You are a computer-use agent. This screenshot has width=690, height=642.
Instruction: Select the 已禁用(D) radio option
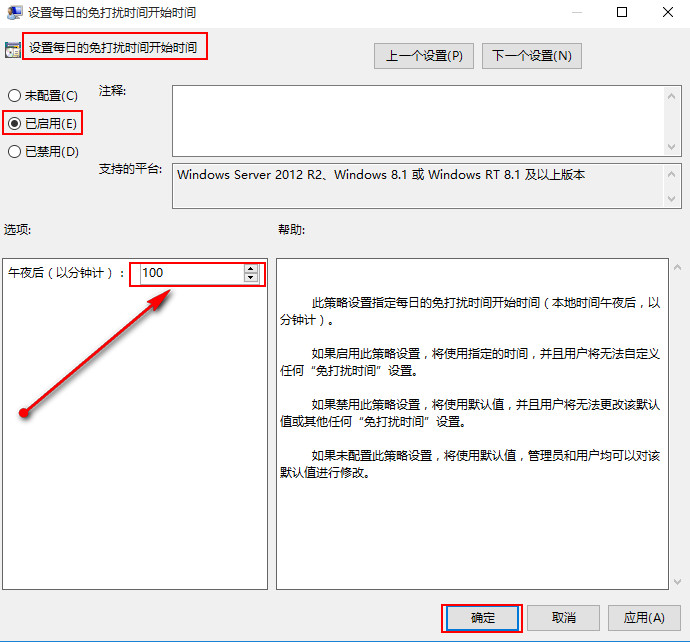[14, 152]
